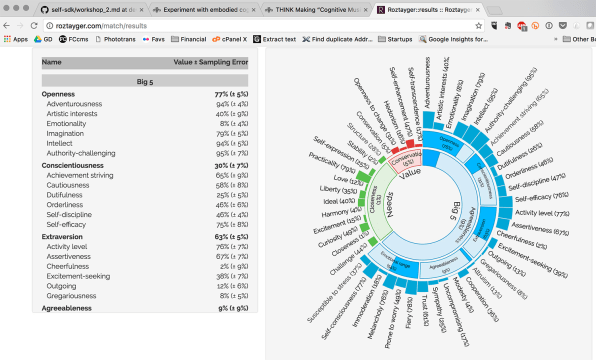Expand the Startups bookmarks folder
Viewport: 596px width, 360px height.
395,39
